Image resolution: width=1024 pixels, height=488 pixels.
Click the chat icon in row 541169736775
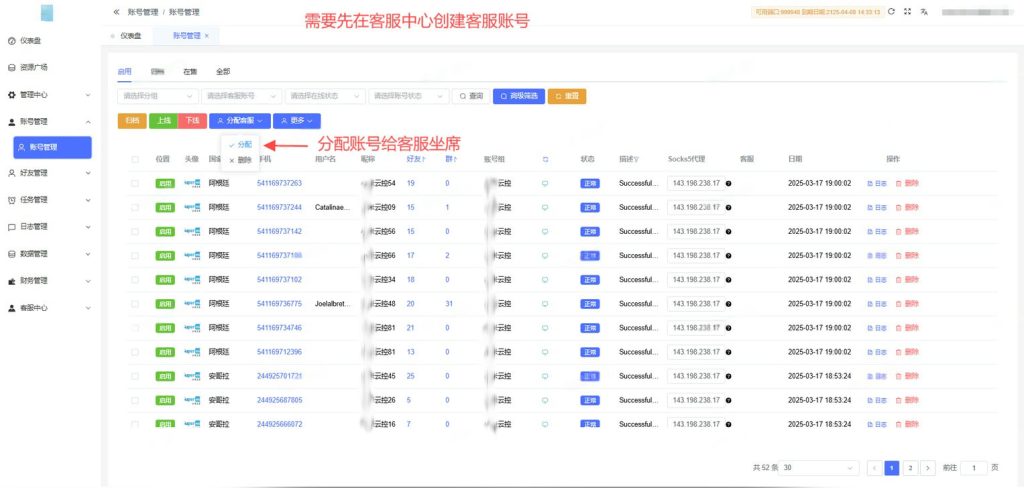[545, 304]
